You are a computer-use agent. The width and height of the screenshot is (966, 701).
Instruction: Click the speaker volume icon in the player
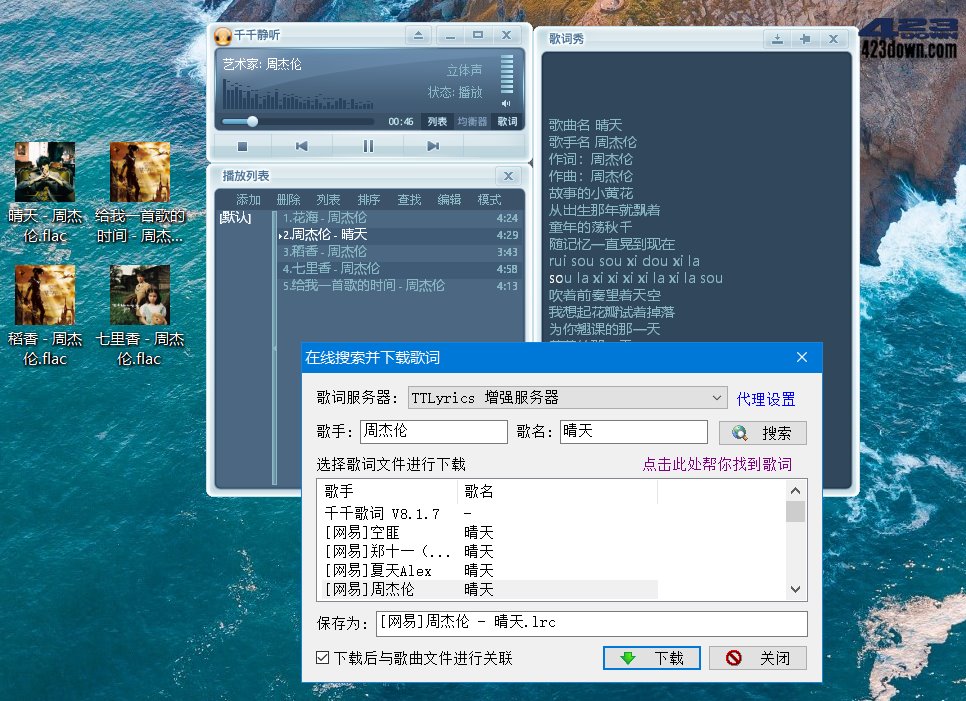pos(506,102)
